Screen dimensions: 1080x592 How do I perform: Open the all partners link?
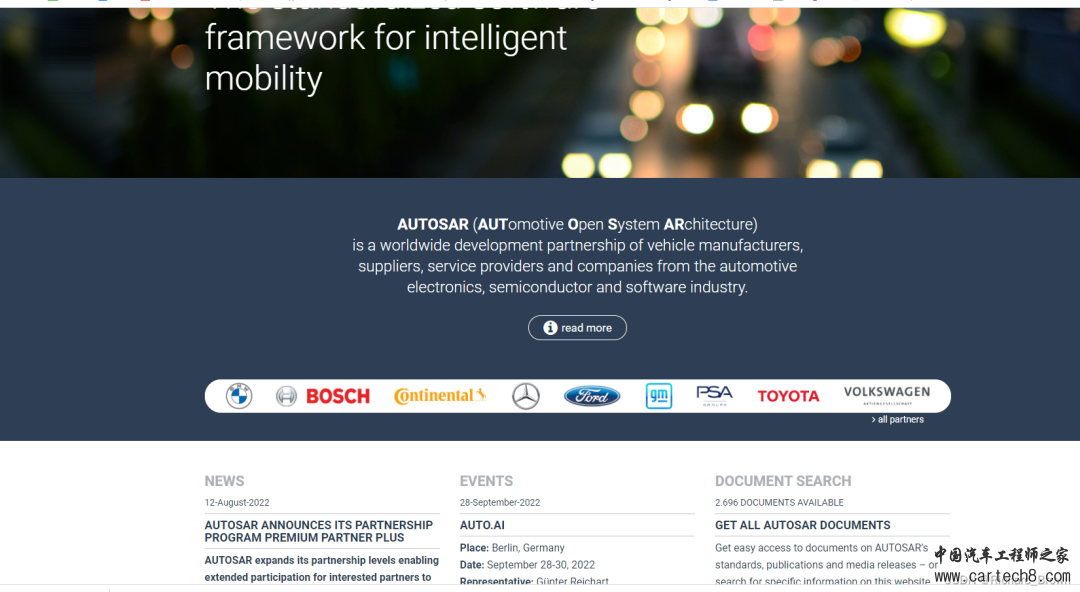(897, 419)
